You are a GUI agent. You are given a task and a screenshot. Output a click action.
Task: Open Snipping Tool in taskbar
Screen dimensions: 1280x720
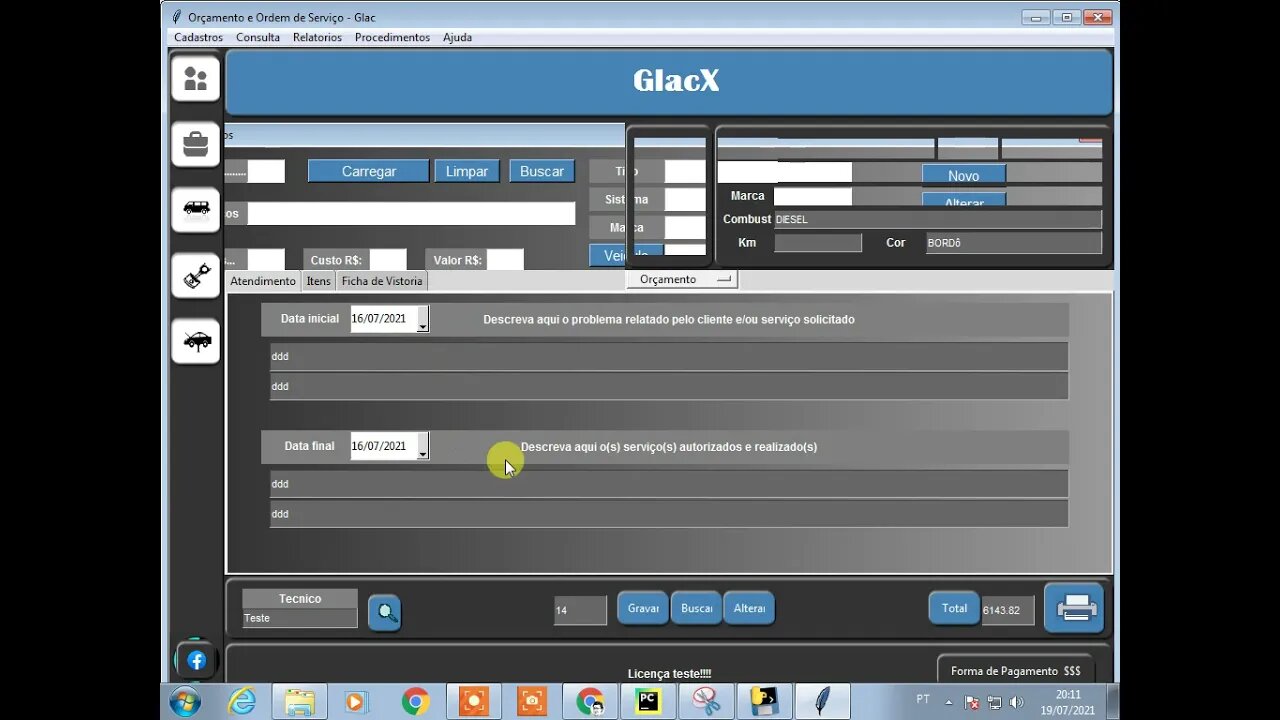[x=706, y=702]
